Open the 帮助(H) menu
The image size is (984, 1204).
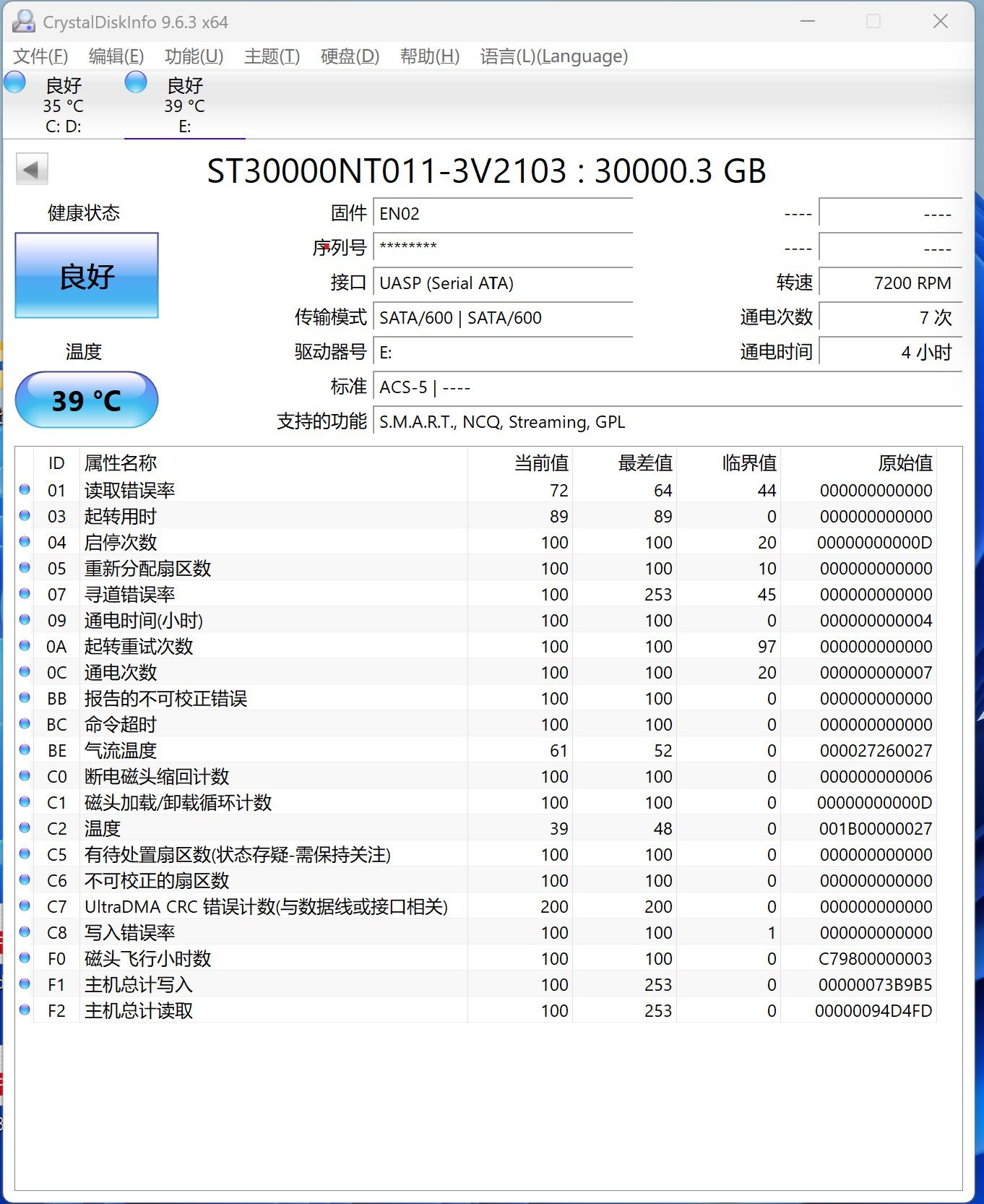pyautogui.click(x=430, y=56)
